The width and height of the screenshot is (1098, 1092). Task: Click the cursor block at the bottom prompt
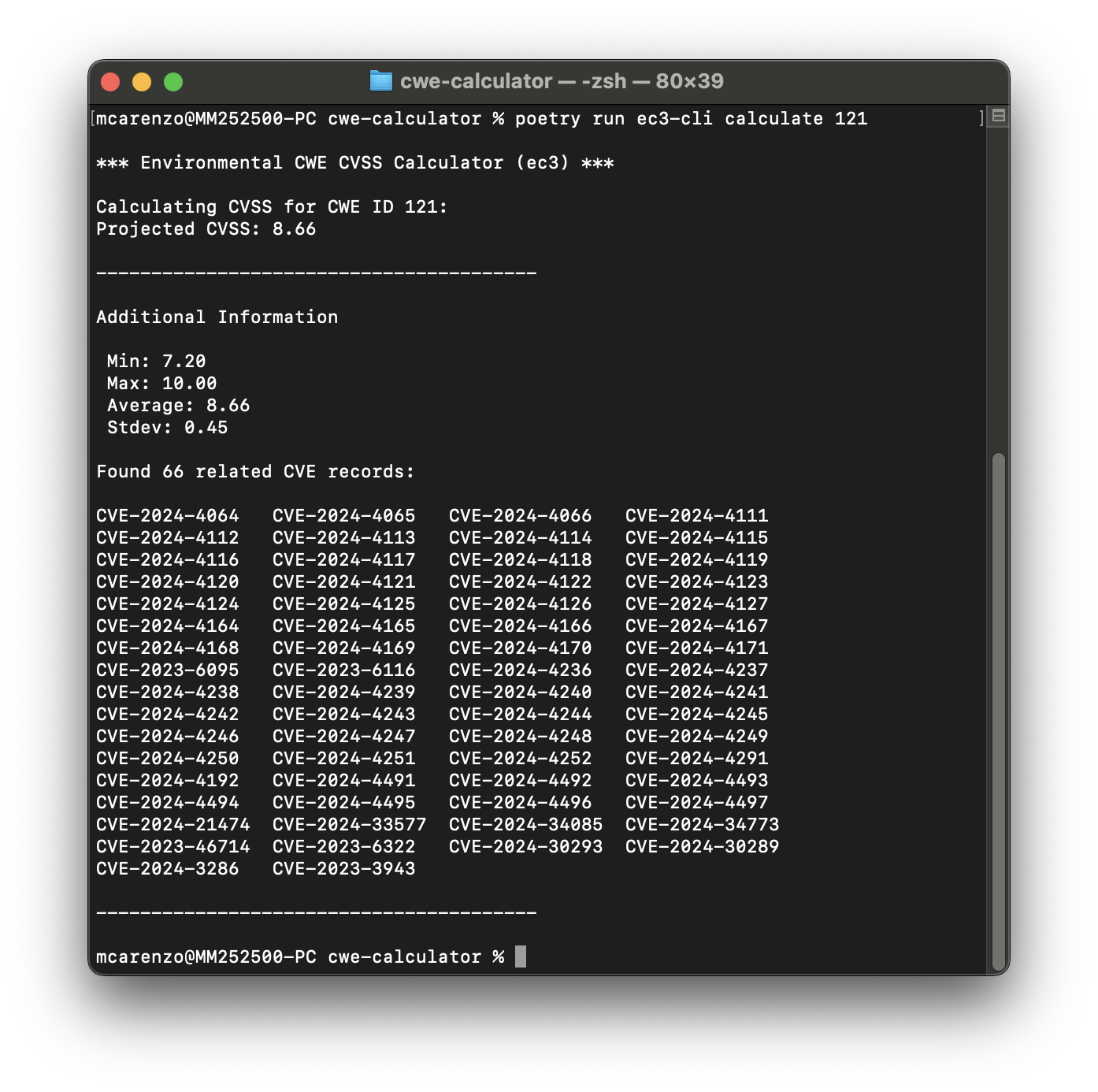coord(521,956)
